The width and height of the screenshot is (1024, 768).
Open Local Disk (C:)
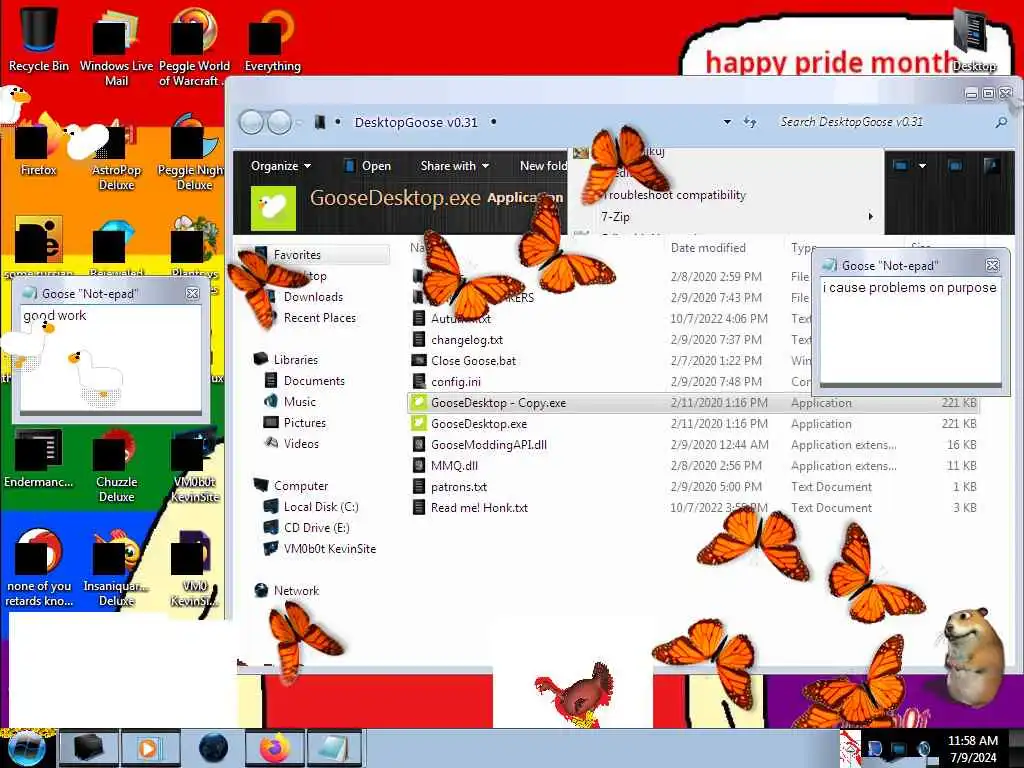(x=321, y=506)
